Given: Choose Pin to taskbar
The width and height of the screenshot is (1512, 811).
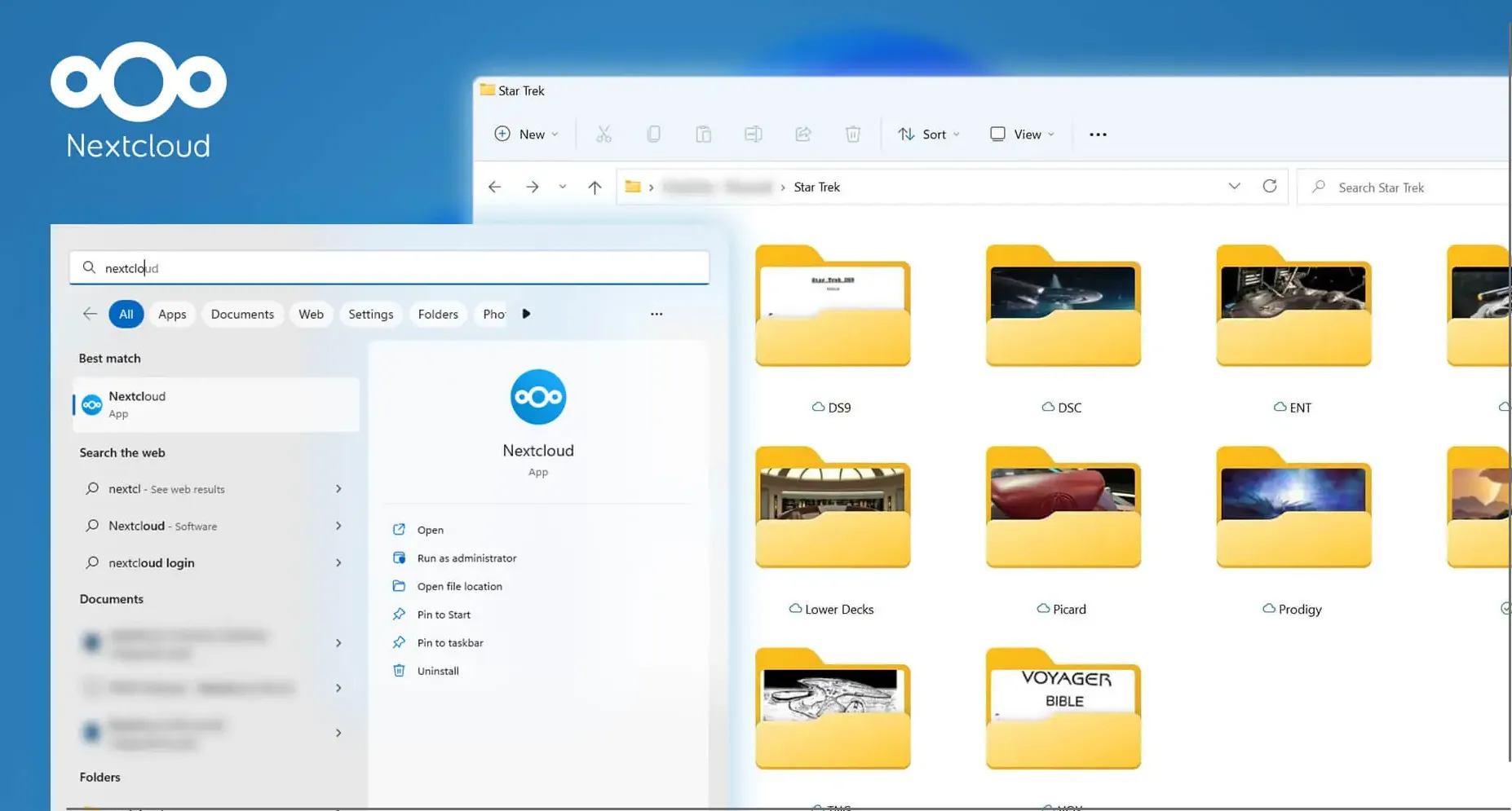Looking at the screenshot, I should tap(450, 642).
